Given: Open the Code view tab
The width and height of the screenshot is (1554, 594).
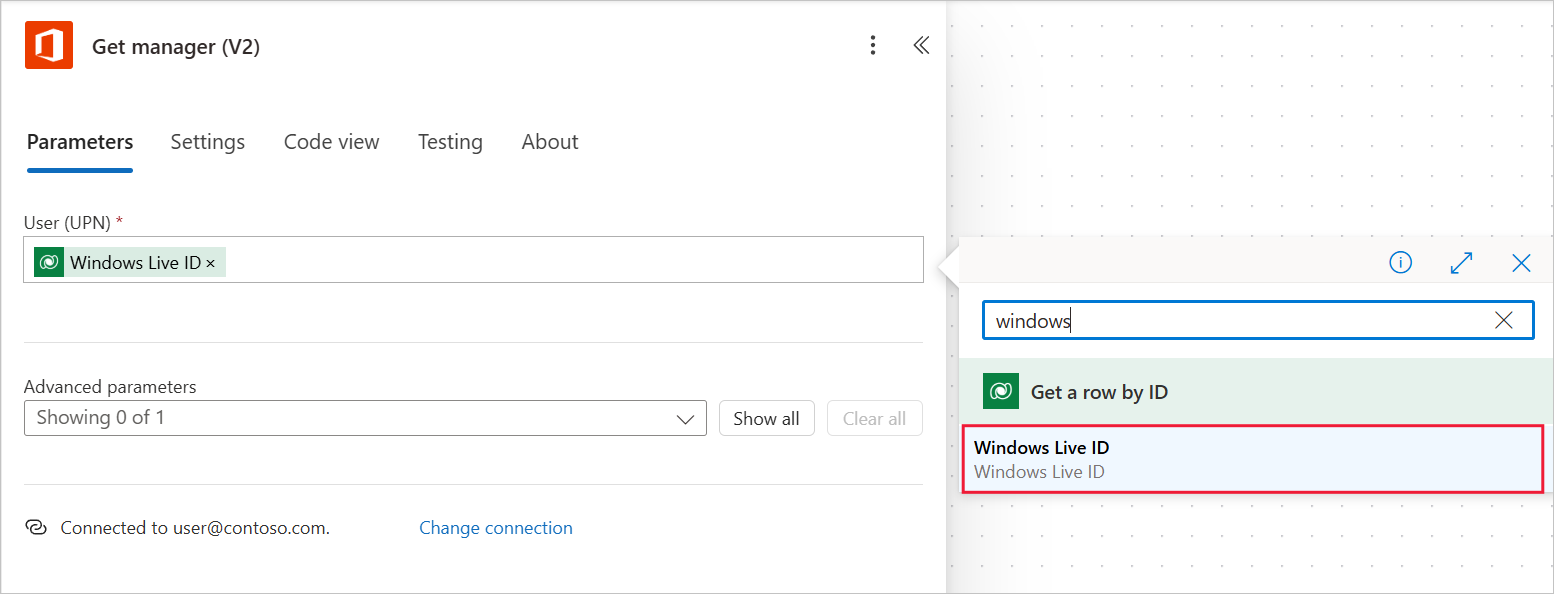Looking at the screenshot, I should coord(331,142).
